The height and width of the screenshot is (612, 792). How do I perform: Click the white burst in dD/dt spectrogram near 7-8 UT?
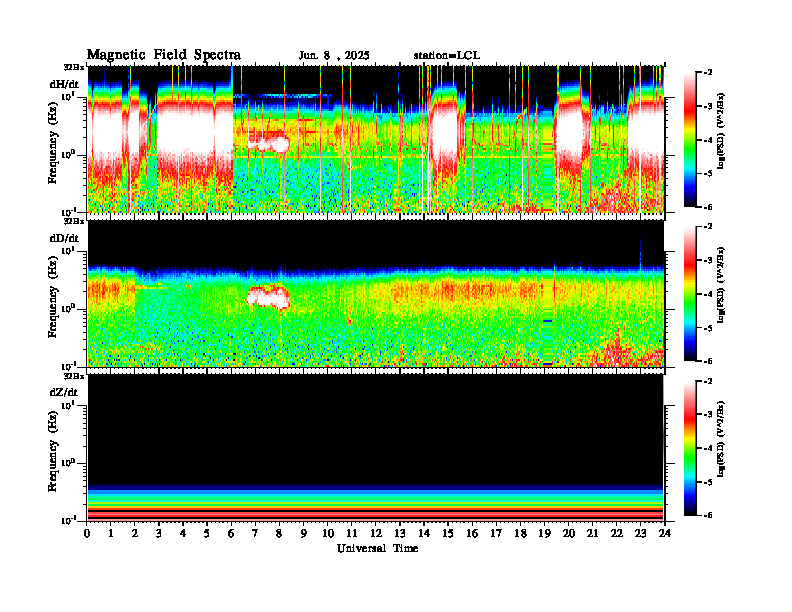click(x=269, y=297)
